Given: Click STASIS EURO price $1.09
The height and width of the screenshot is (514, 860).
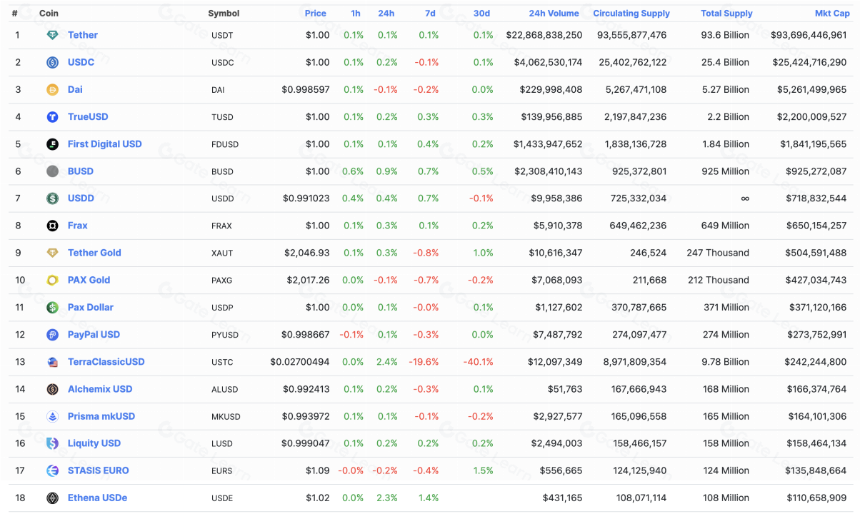Looking at the screenshot, I should pos(318,471).
